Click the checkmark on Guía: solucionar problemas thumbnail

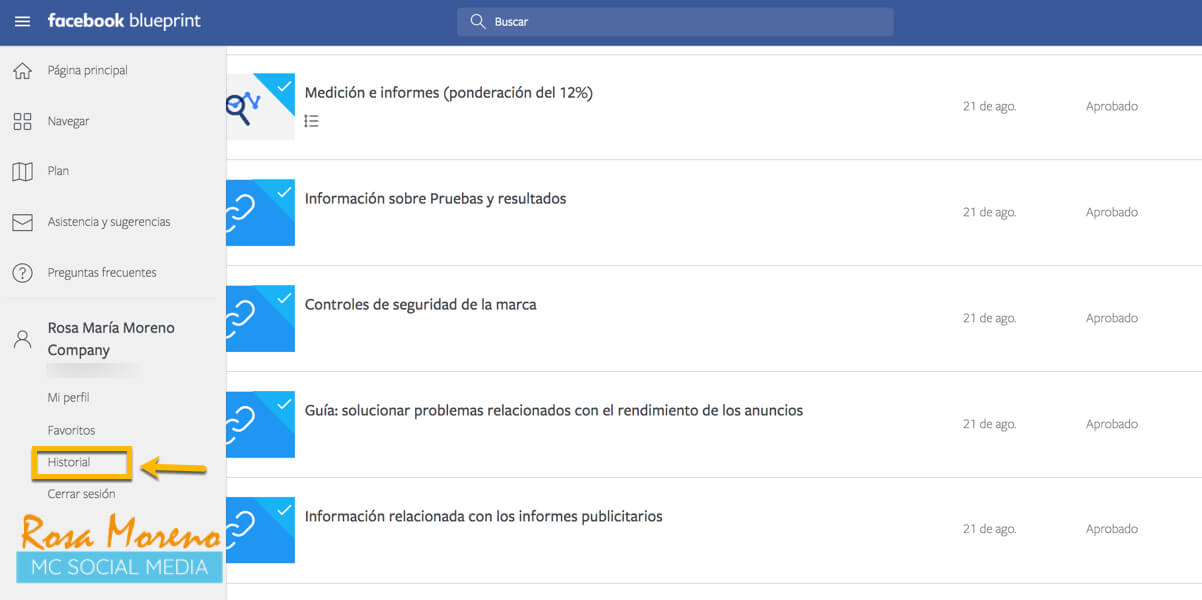pyautogui.click(x=283, y=403)
